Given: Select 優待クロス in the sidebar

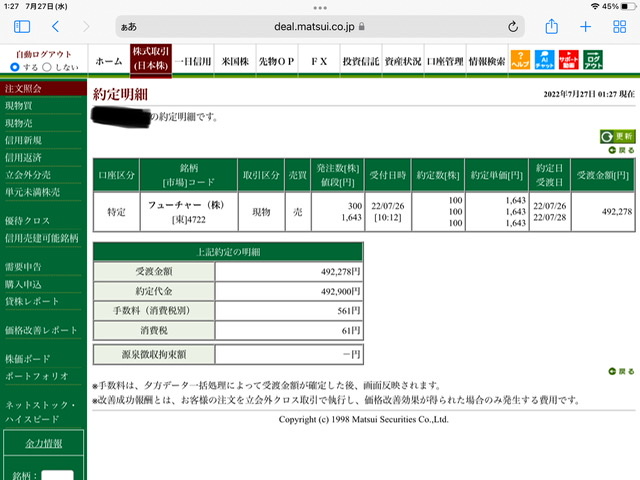Looking at the screenshot, I should 27,221.
